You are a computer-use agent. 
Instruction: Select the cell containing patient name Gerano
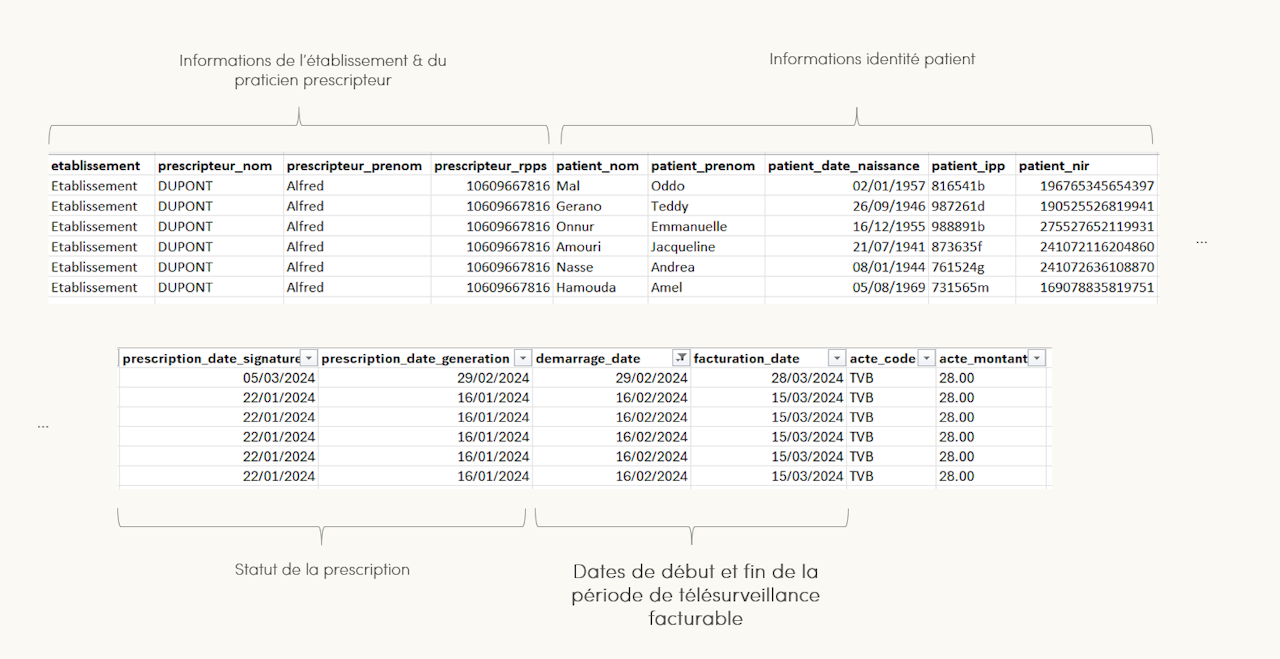(600, 206)
